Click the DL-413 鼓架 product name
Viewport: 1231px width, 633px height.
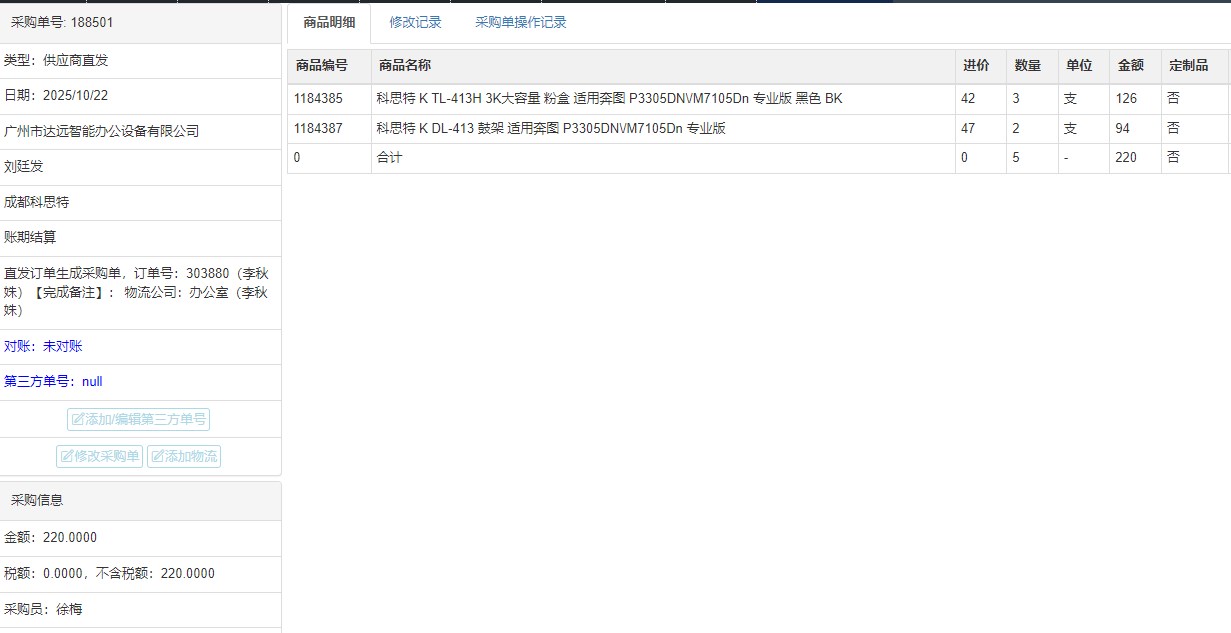(550, 128)
